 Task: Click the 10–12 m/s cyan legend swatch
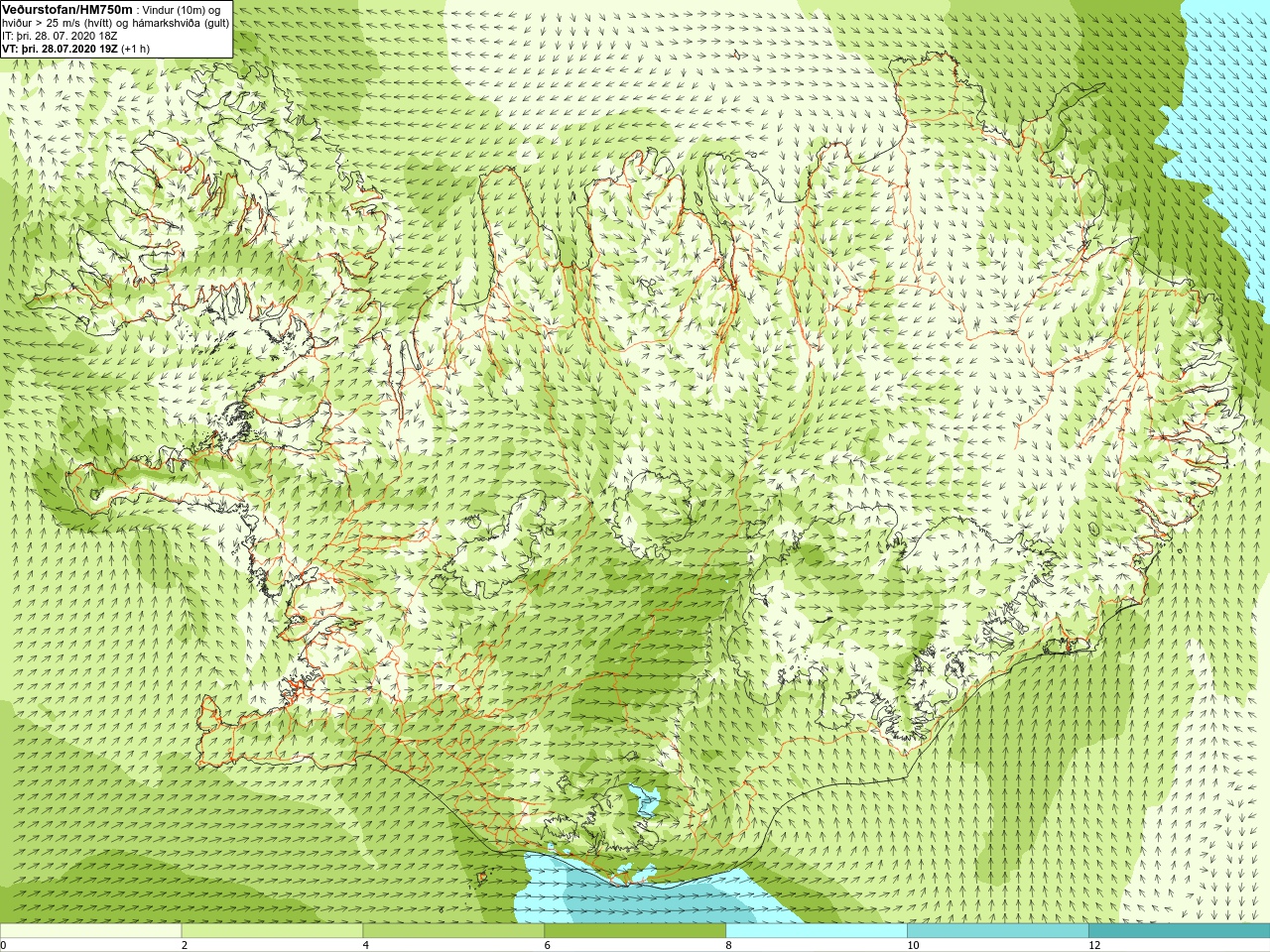click(997, 931)
